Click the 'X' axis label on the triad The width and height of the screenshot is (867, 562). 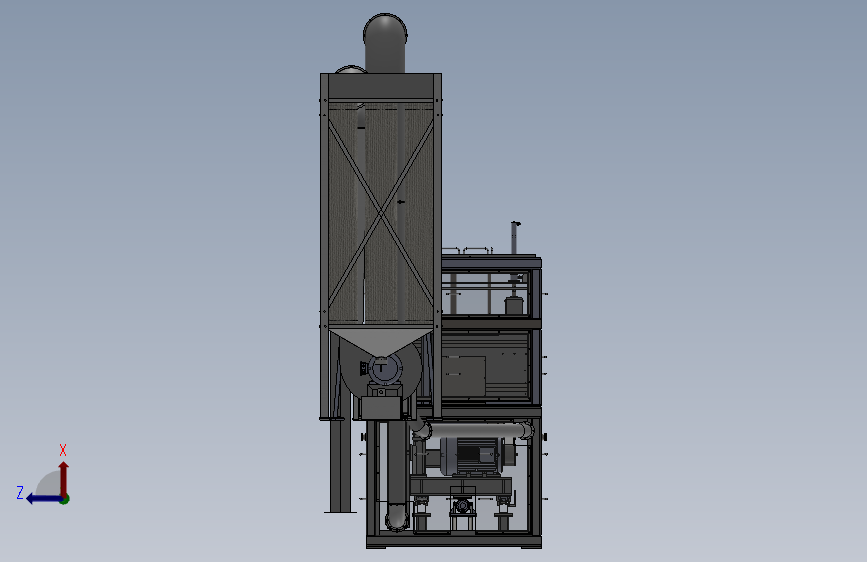tap(63, 450)
